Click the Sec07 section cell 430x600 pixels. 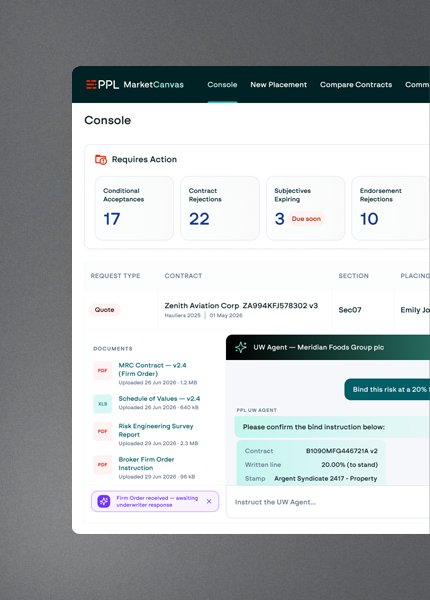(350, 310)
